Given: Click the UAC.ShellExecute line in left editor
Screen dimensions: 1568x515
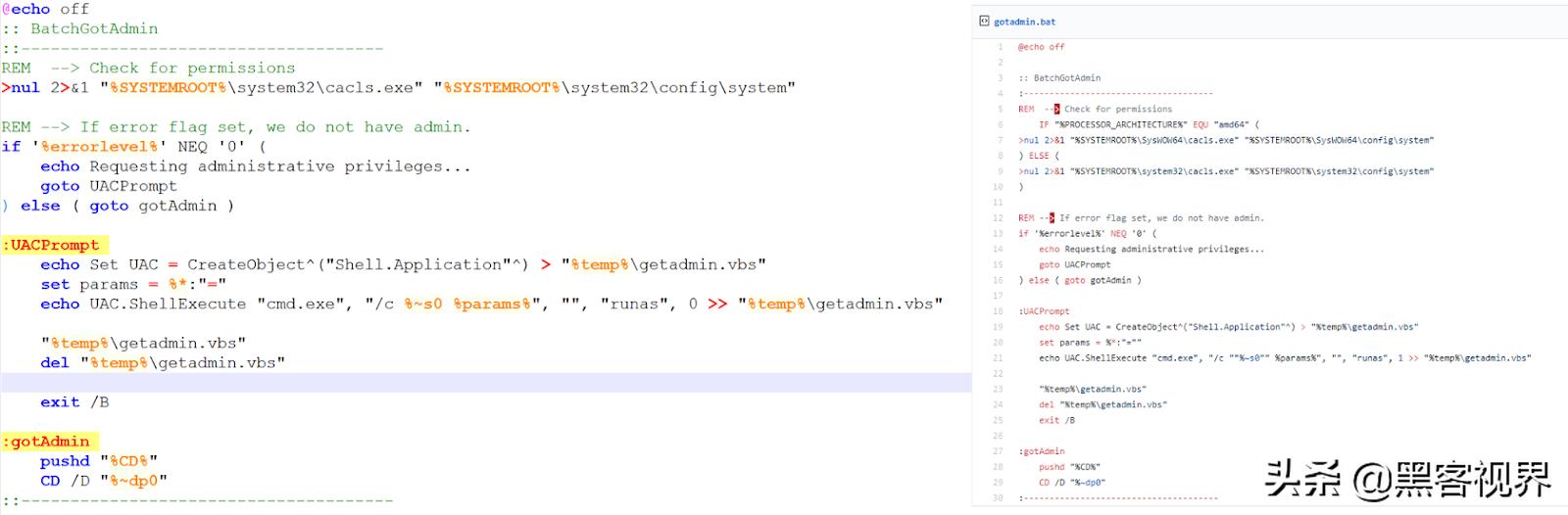Looking at the screenshot, I should click(x=492, y=304).
